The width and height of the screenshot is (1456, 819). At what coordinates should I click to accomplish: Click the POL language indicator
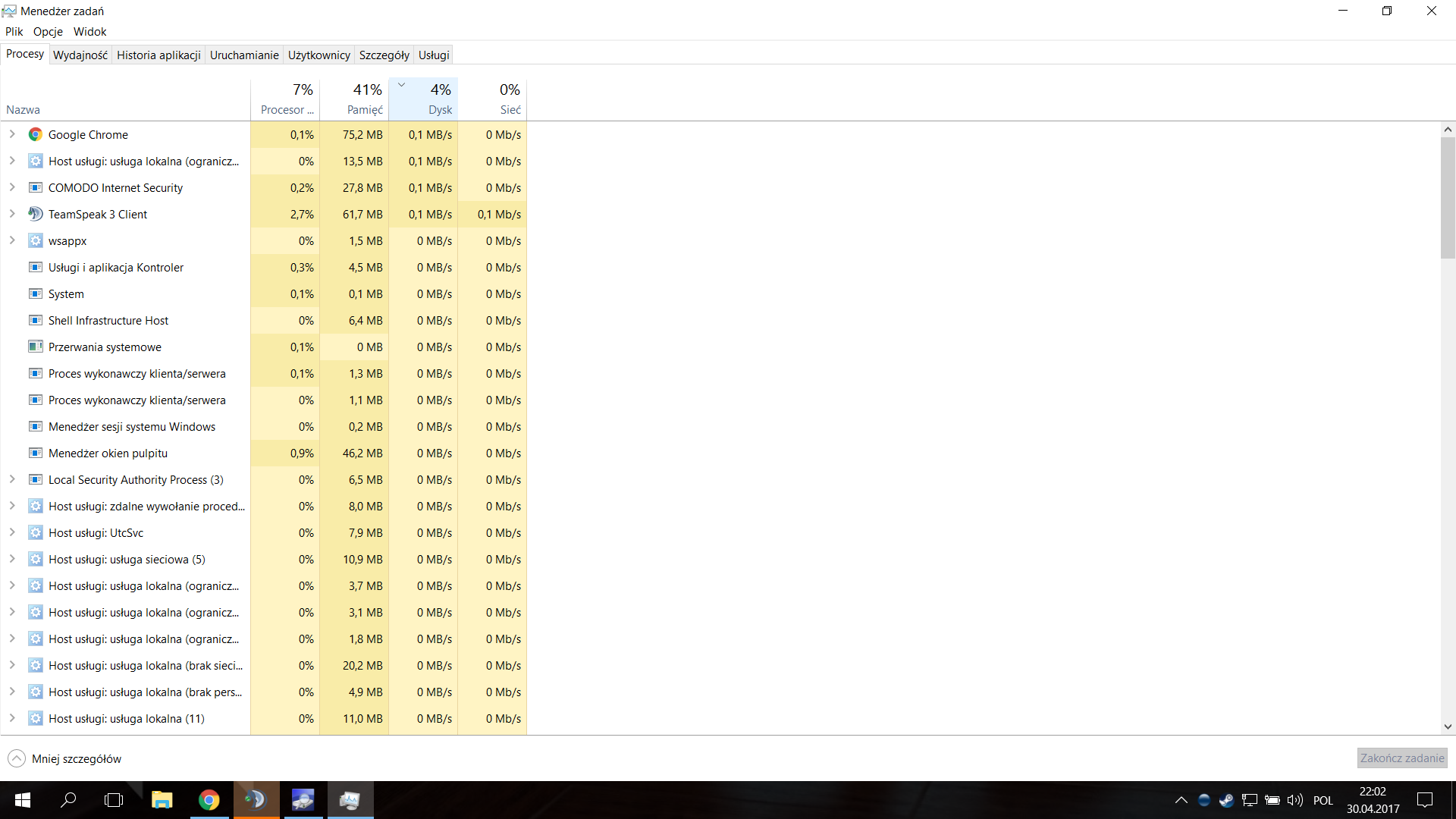pyautogui.click(x=1323, y=800)
